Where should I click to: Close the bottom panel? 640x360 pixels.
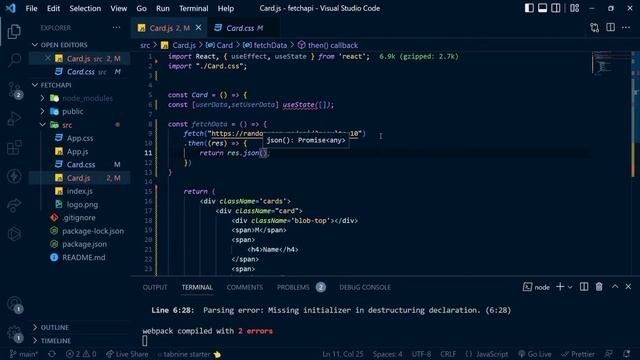tap(628, 287)
